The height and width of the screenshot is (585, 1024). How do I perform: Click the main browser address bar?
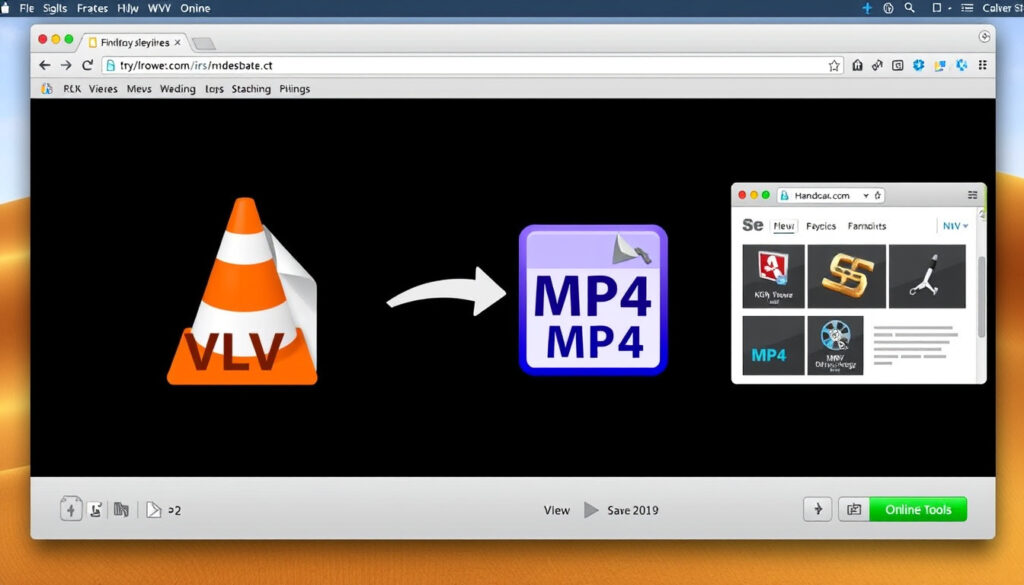tap(472, 65)
